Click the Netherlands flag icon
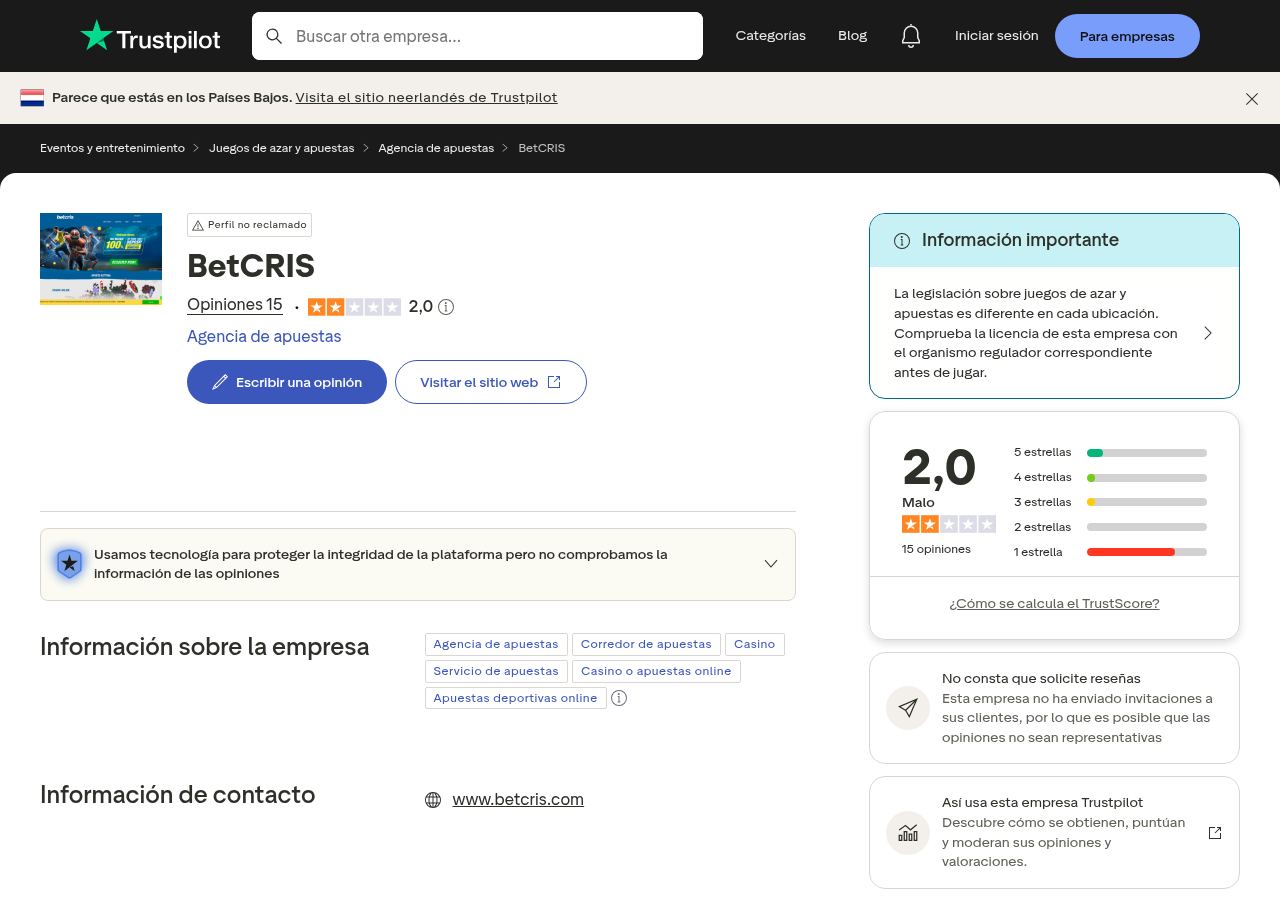 (32, 98)
